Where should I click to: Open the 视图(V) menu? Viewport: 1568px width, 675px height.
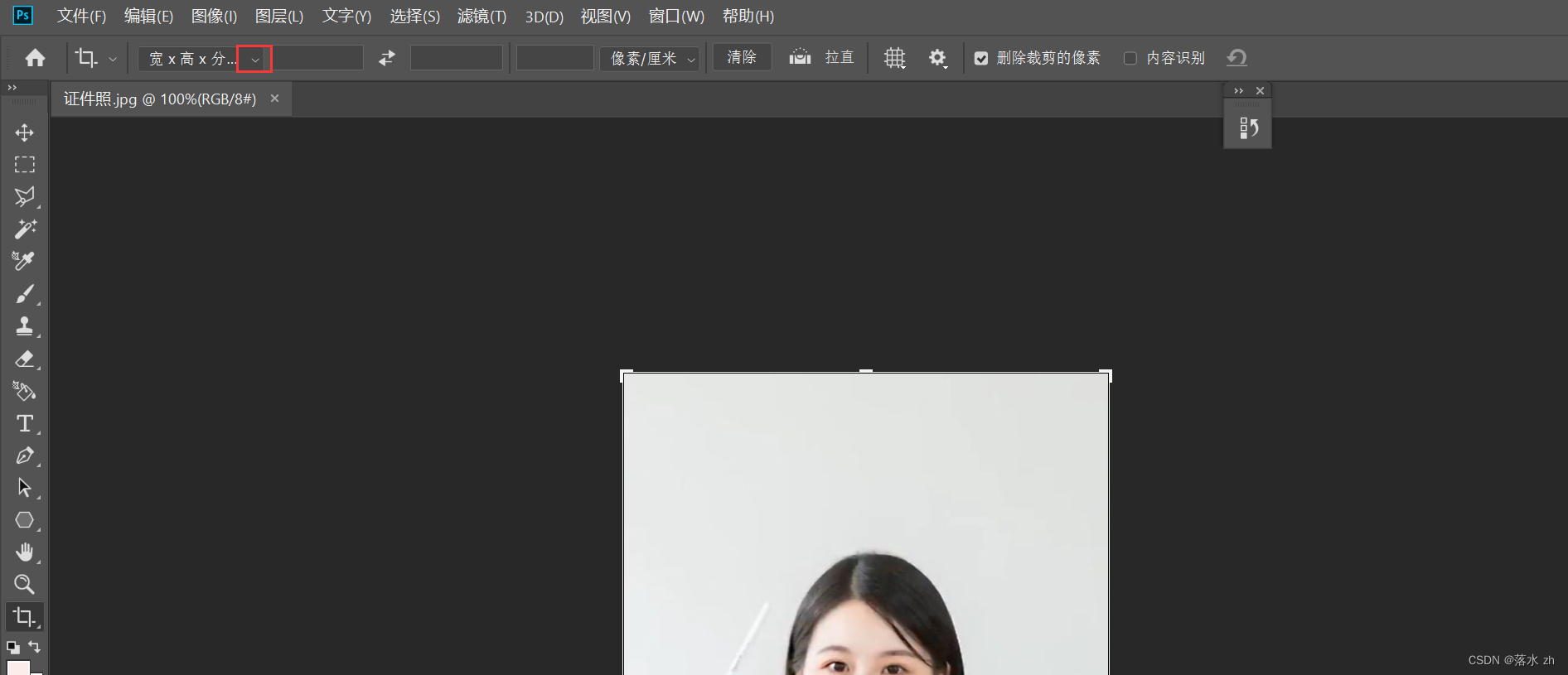tap(605, 17)
